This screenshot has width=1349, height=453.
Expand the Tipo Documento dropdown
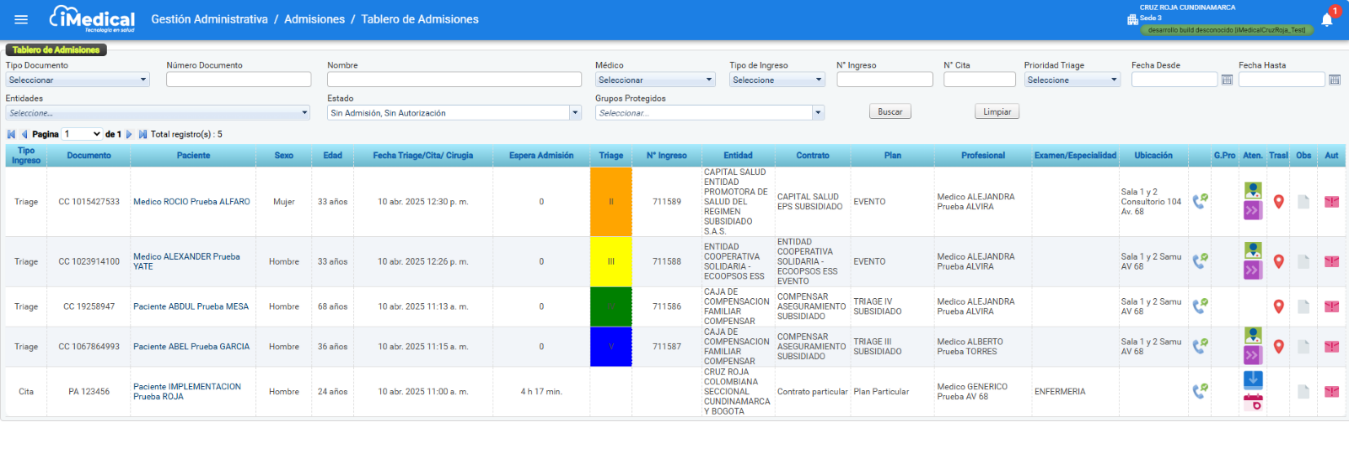coord(78,80)
